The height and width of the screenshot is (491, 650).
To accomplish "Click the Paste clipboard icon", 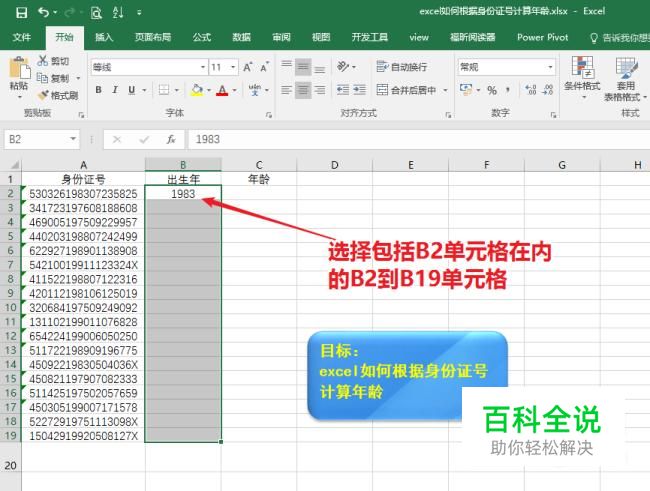I will pyautogui.click(x=19, y=68).
